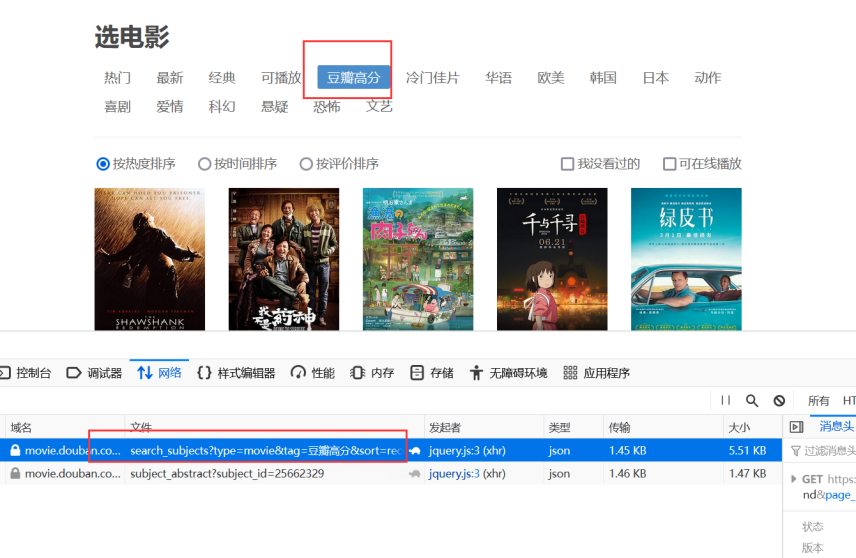Open the 调试器 debugger tab
Image resolution: width=856 pixels, height=558 pixels.
[94, 373]
